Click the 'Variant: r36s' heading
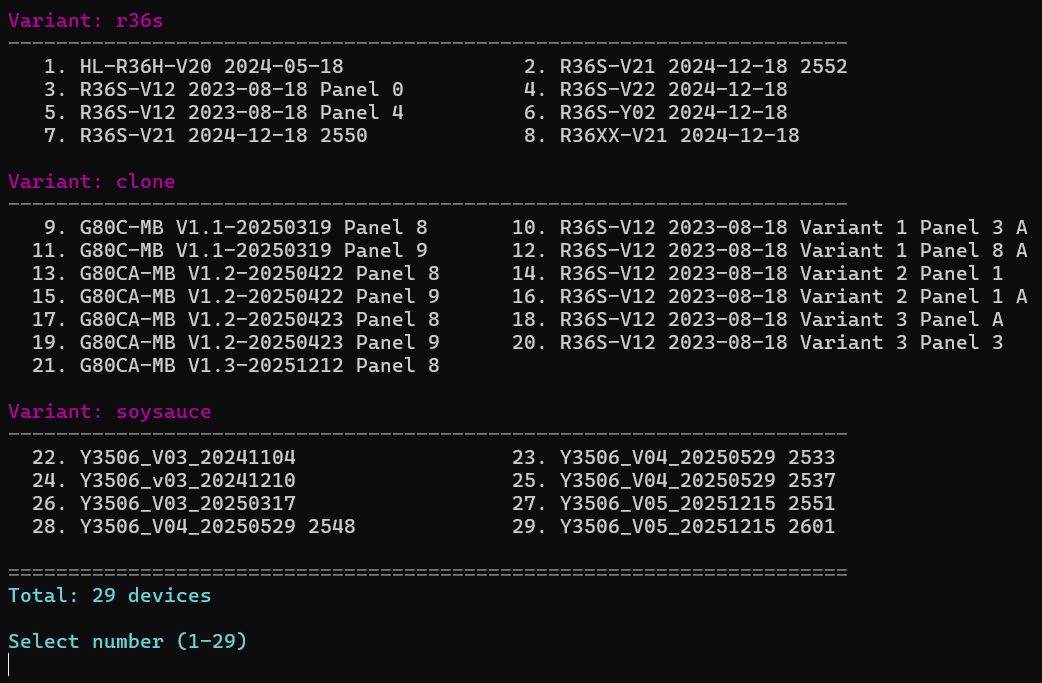Screen dimensions: 1042x683 86,21
